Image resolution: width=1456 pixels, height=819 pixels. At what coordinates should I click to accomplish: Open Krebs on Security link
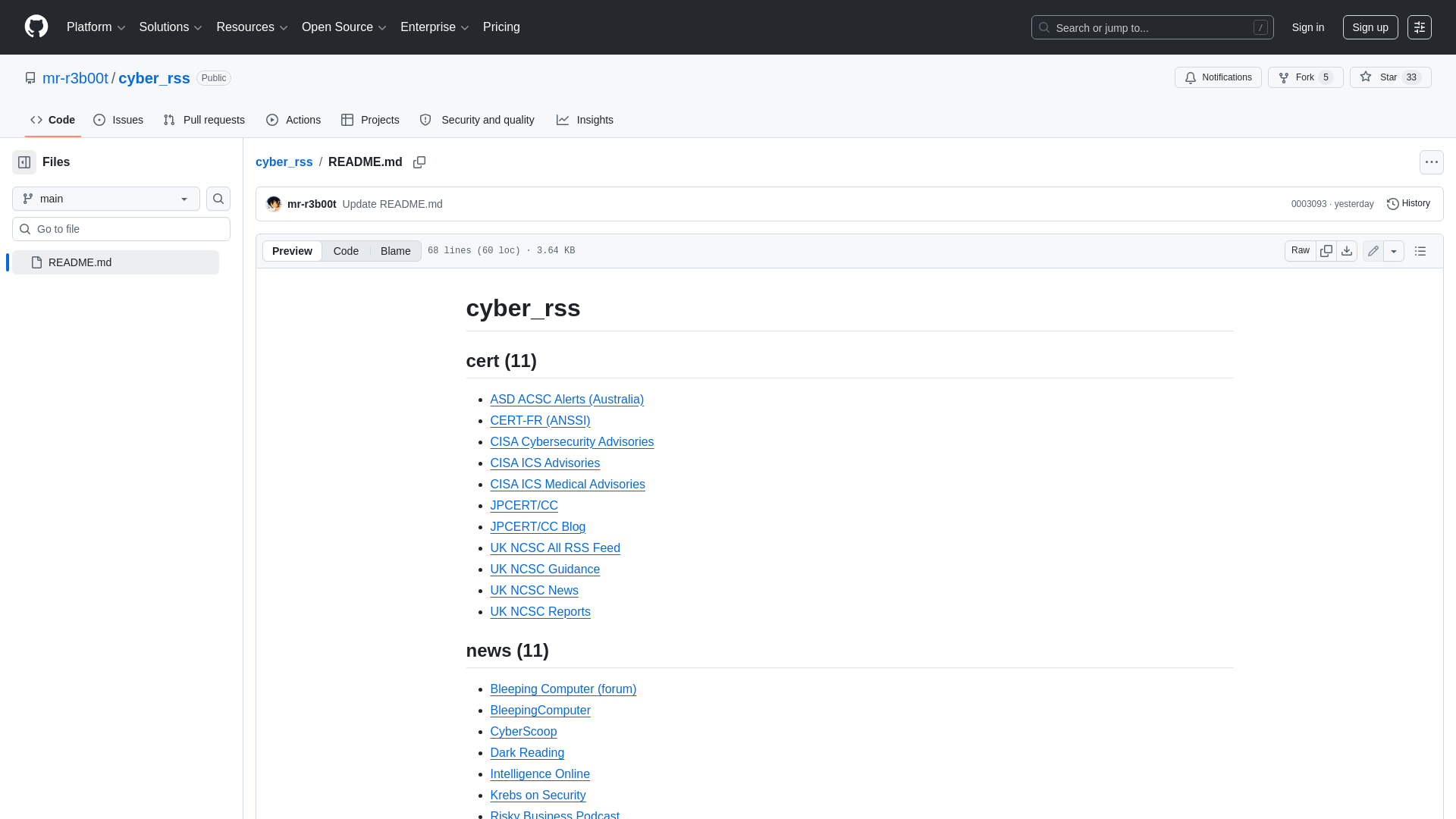(538, 795)
